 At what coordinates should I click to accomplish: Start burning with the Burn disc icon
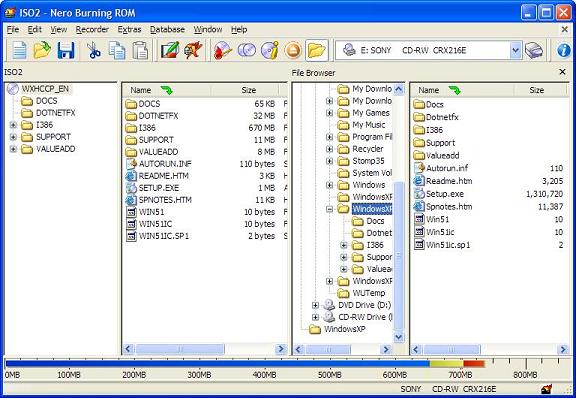(x=223, y=50)
